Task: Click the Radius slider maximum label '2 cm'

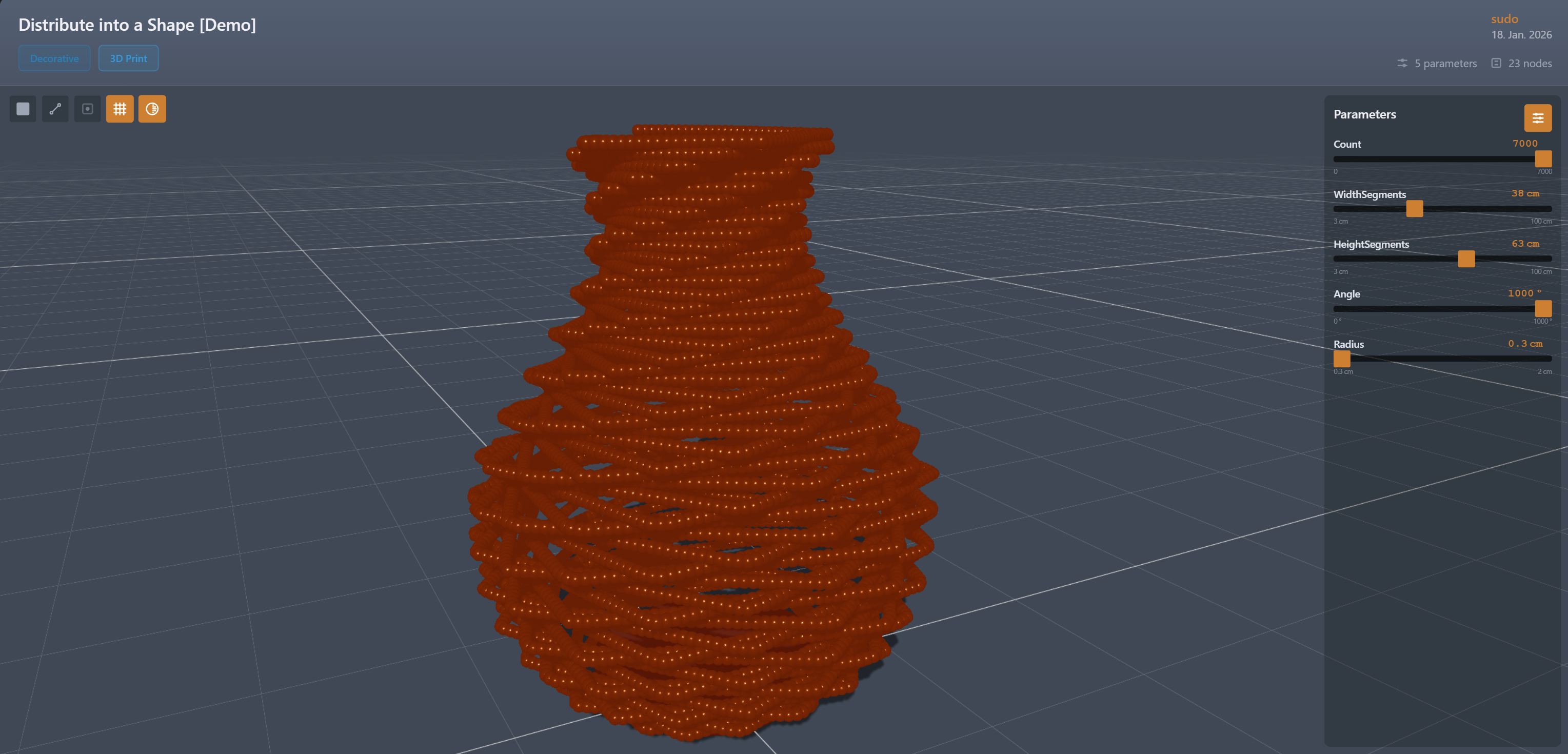Action: [x=1544, y=371]
